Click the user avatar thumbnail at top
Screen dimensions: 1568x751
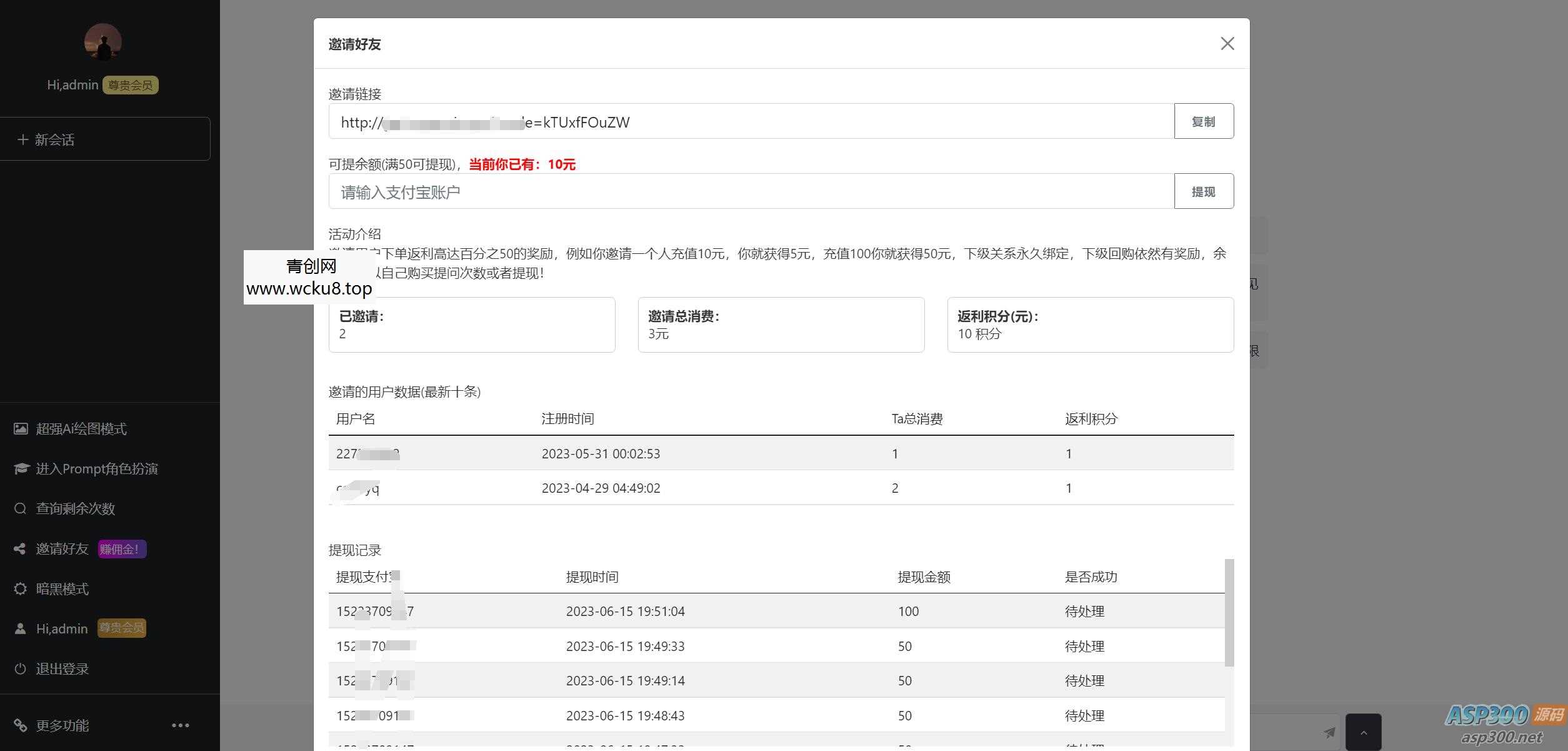click(102, 41)
